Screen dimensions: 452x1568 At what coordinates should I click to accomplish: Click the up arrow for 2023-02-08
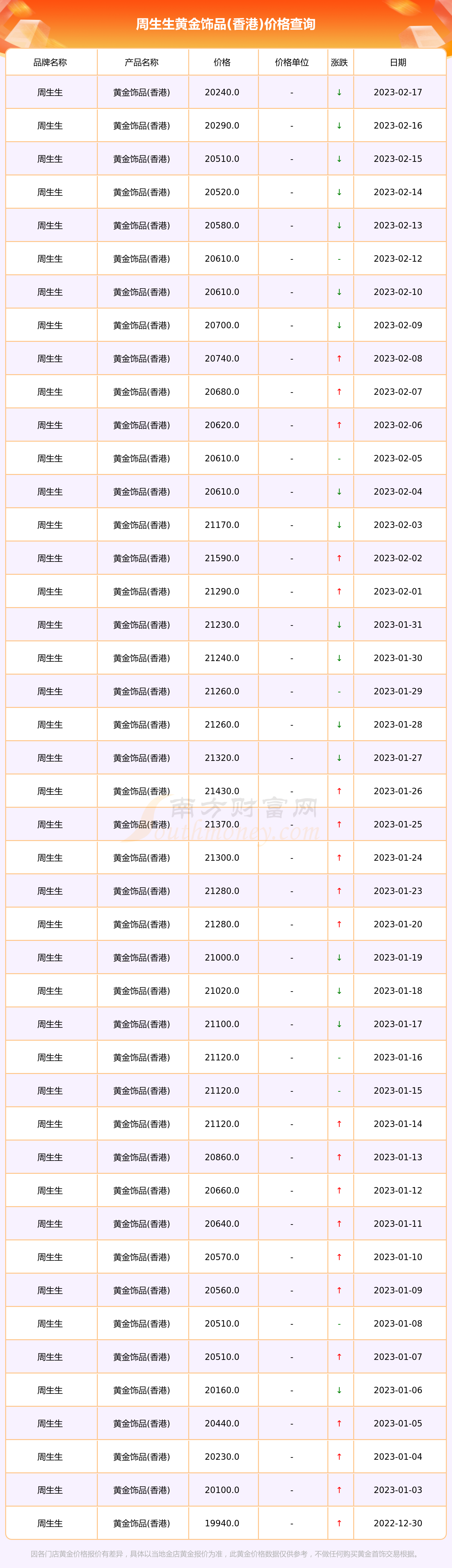pos(339,359)
